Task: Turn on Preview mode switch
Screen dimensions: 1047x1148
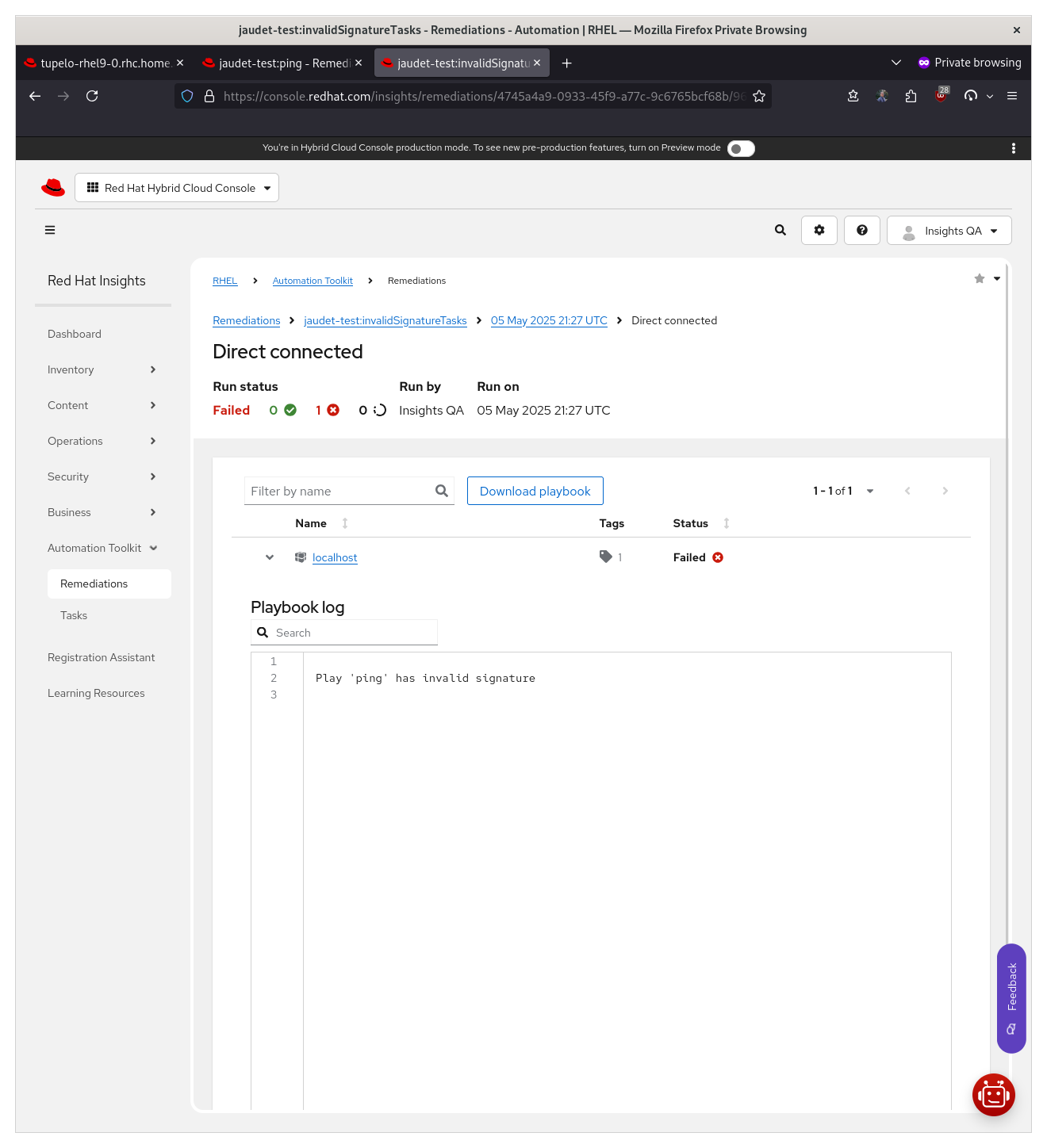Action: [741, 148]
